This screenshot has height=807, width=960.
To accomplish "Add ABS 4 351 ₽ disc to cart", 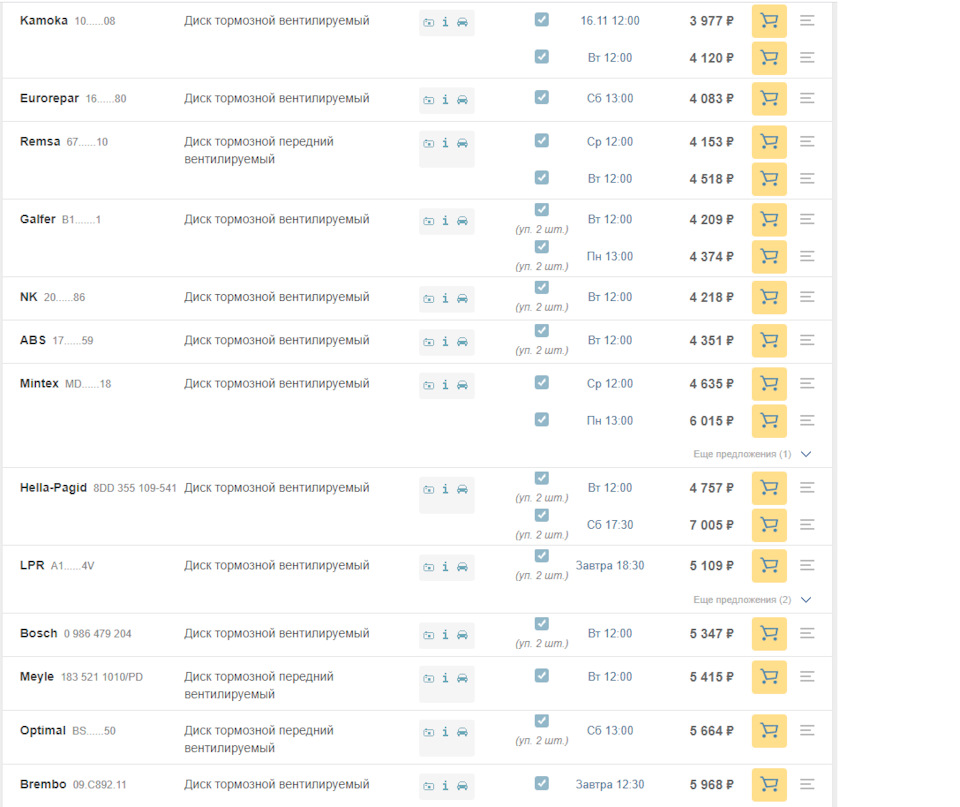I will [x=769, y=340].
